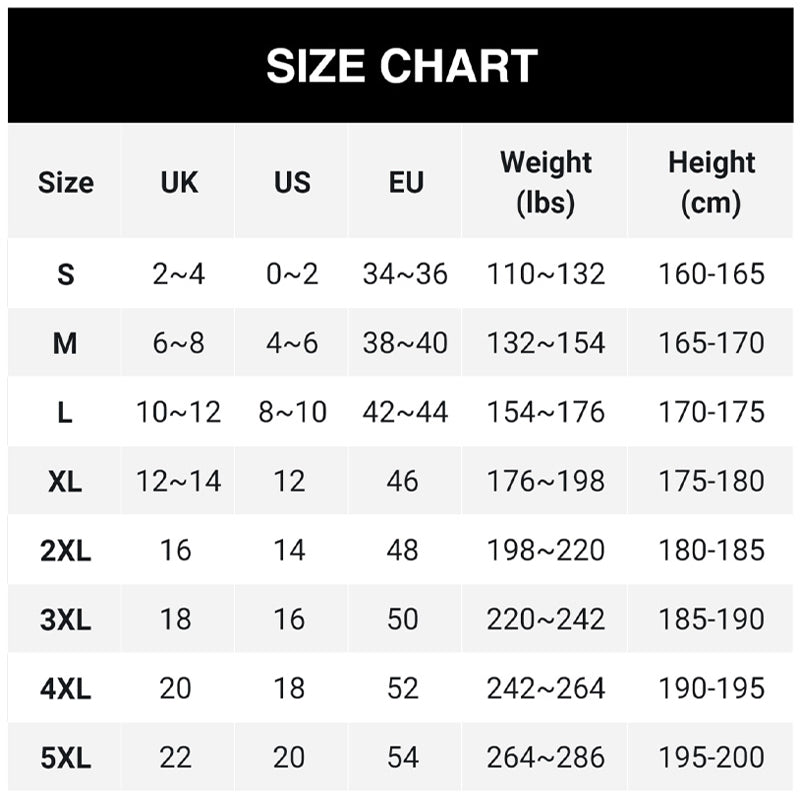Select the M size row label
Image resolution: width=800 pixels, height=800 pixels.
(65, 343)
